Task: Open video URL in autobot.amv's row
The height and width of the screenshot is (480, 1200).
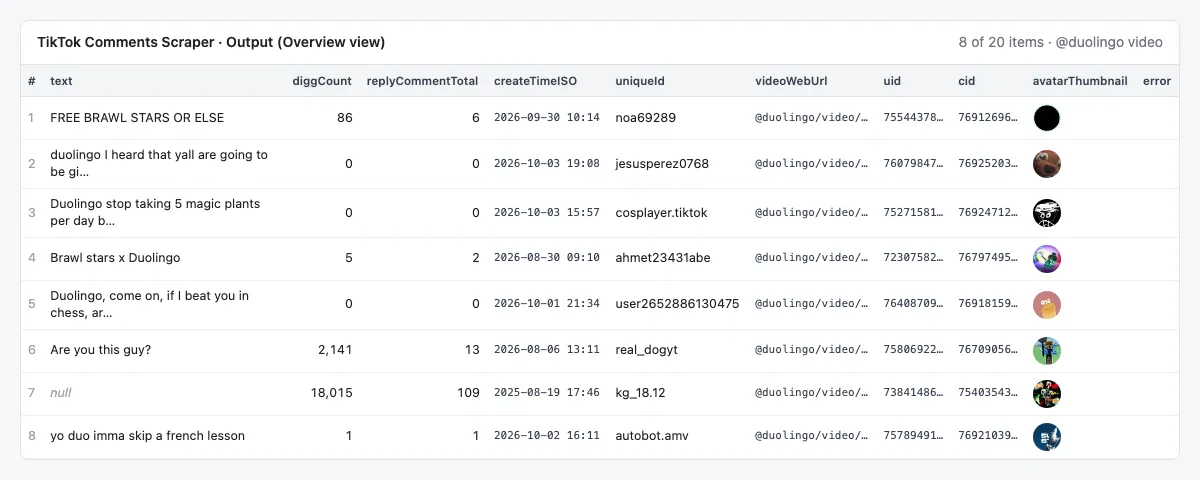Action: coord(811,437)
